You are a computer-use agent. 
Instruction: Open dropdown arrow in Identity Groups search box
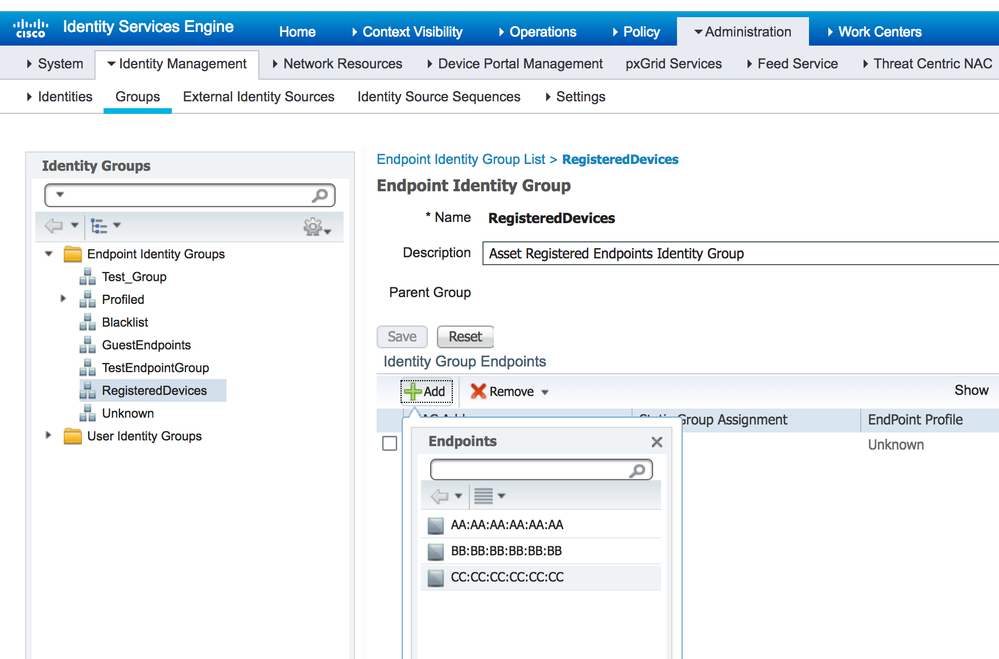coord(60,194)
